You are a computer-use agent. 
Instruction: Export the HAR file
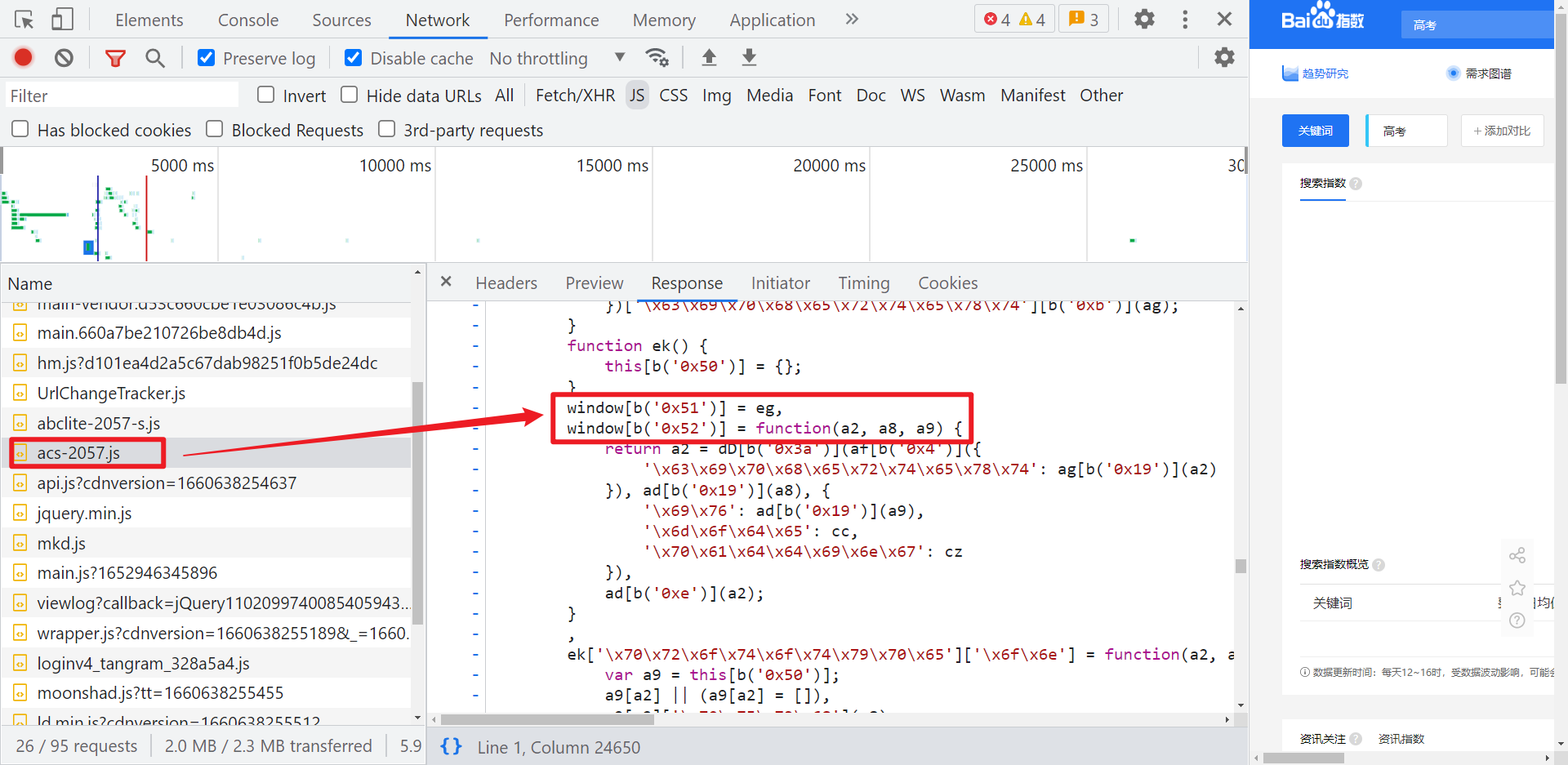(x=748, y=57)
